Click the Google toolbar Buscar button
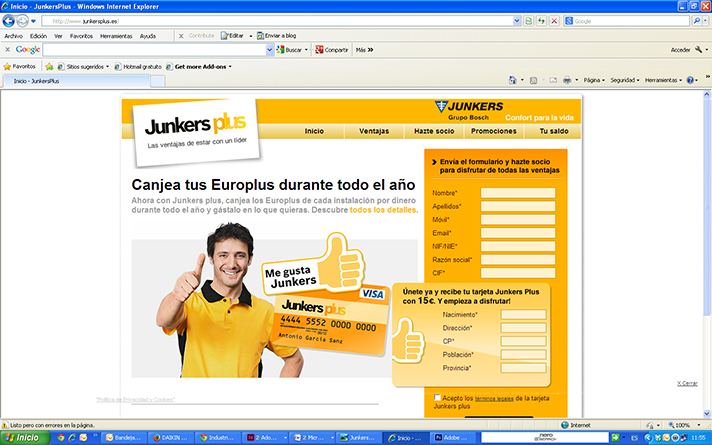The height and width of the screenshot is (445, 712). coord(289,50)
